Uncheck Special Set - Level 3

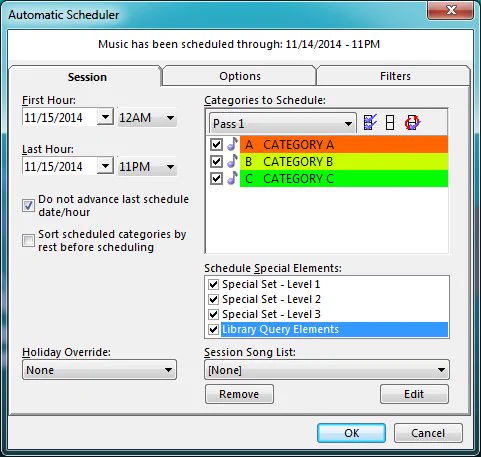point(213,314)
